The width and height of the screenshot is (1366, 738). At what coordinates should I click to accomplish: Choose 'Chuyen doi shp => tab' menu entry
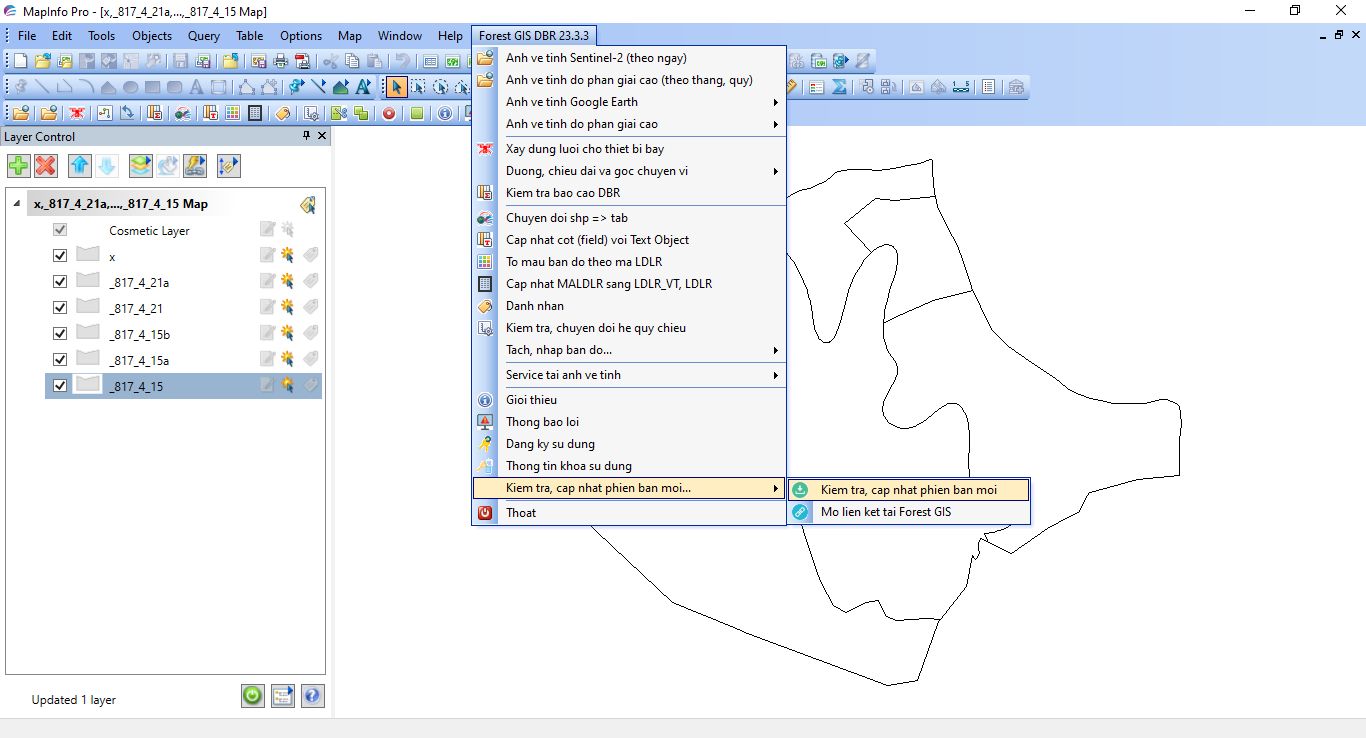tap(566, 218)
